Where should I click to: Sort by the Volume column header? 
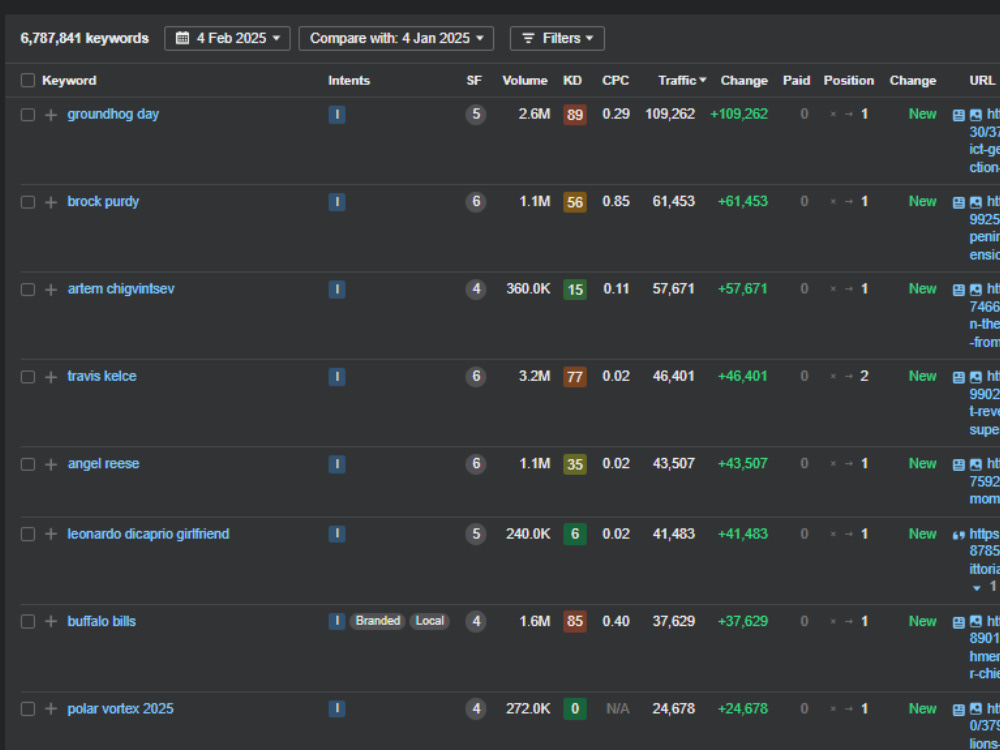click(525, 80)
